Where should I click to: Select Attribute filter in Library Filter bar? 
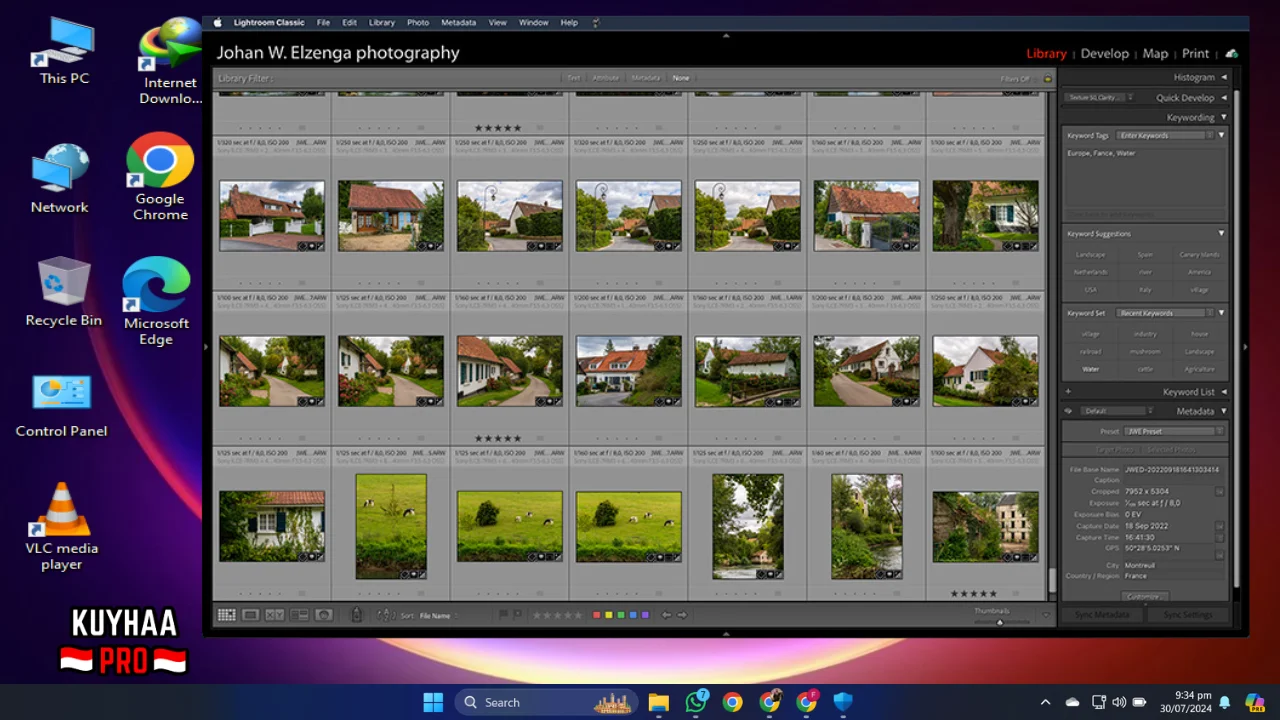tap(606, 78)
